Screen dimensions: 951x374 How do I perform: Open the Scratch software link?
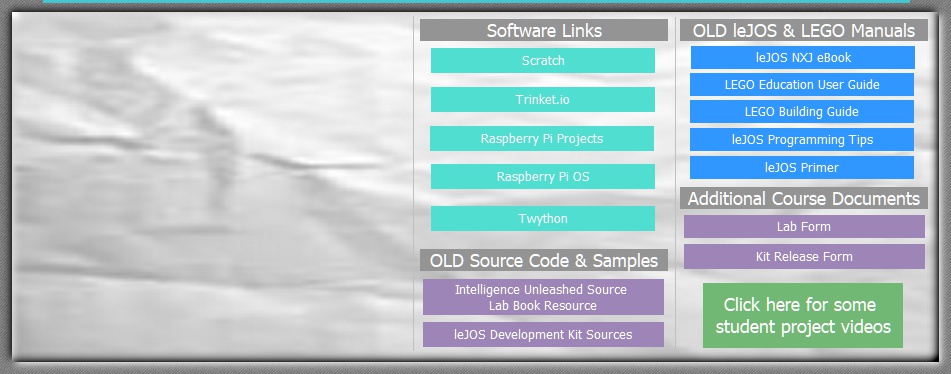tap(543, 61)
